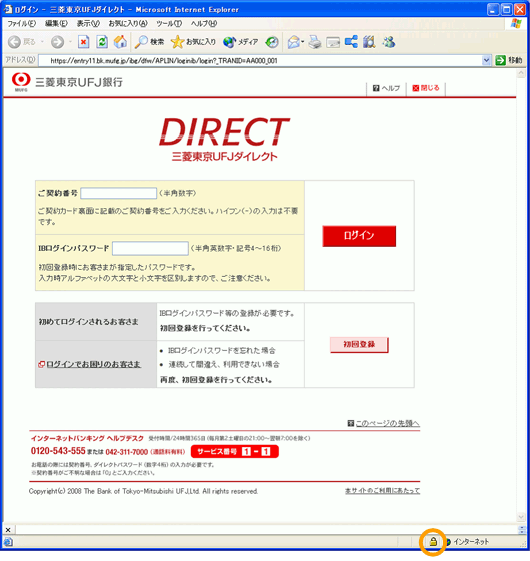The image size is (530, 561).
Task: Click the vertical scrollbar down arrow
Action: click(x=521, y=517)
